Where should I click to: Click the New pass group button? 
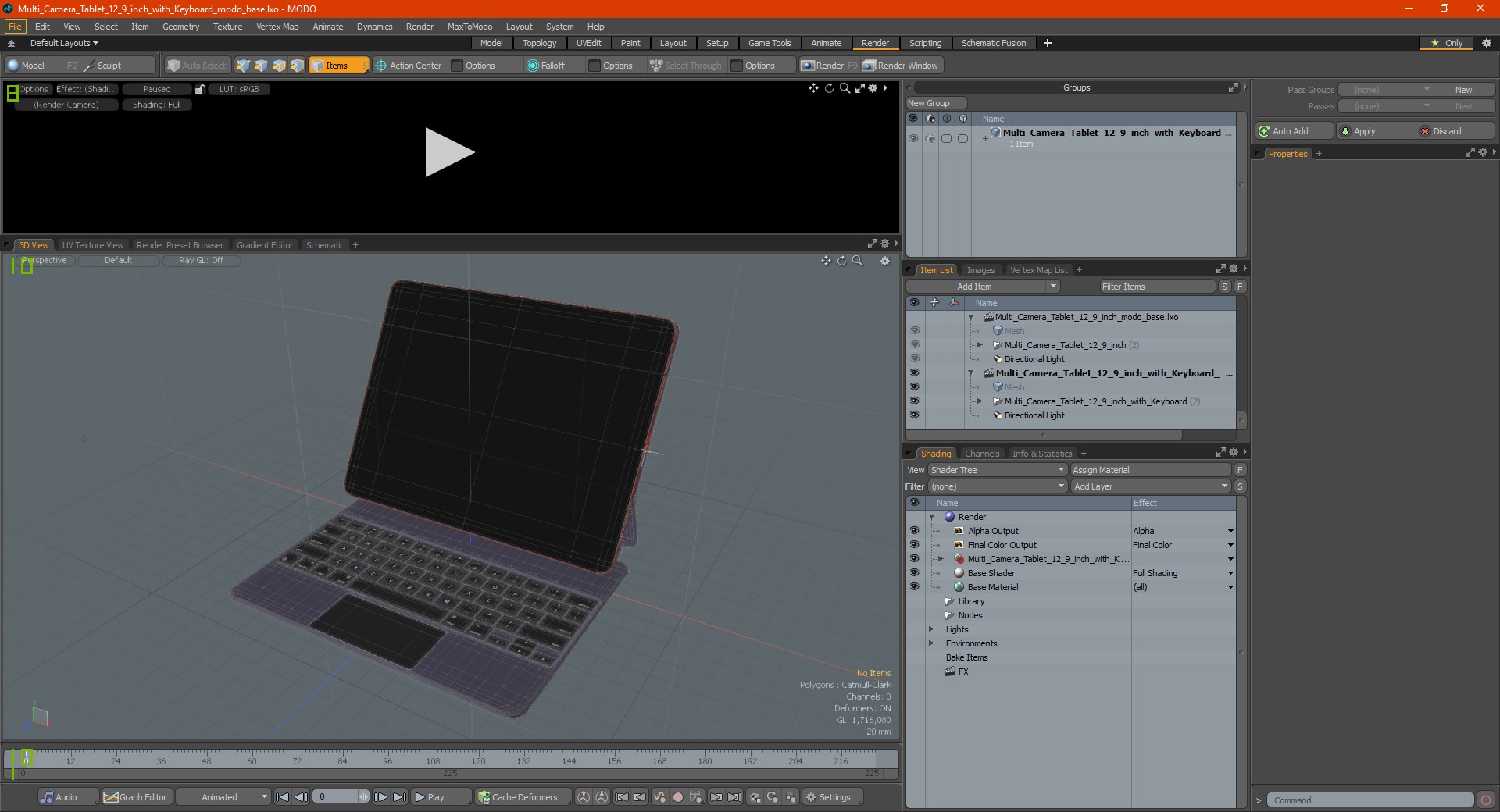coord(1463,90)
